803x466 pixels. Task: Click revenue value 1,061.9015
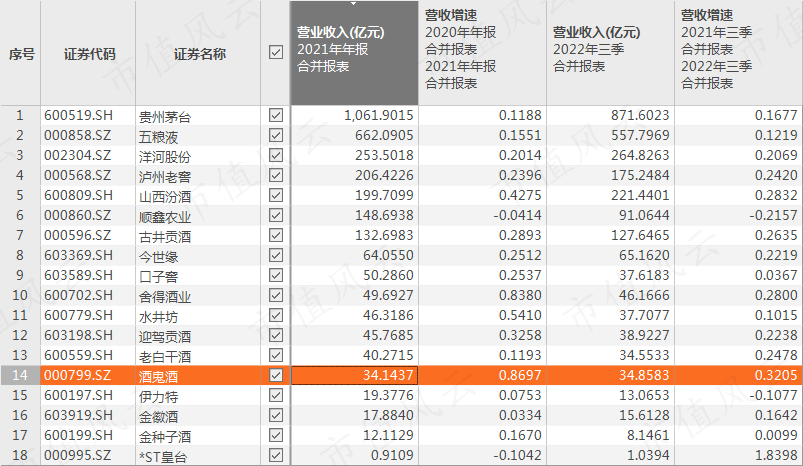point(378,115)
